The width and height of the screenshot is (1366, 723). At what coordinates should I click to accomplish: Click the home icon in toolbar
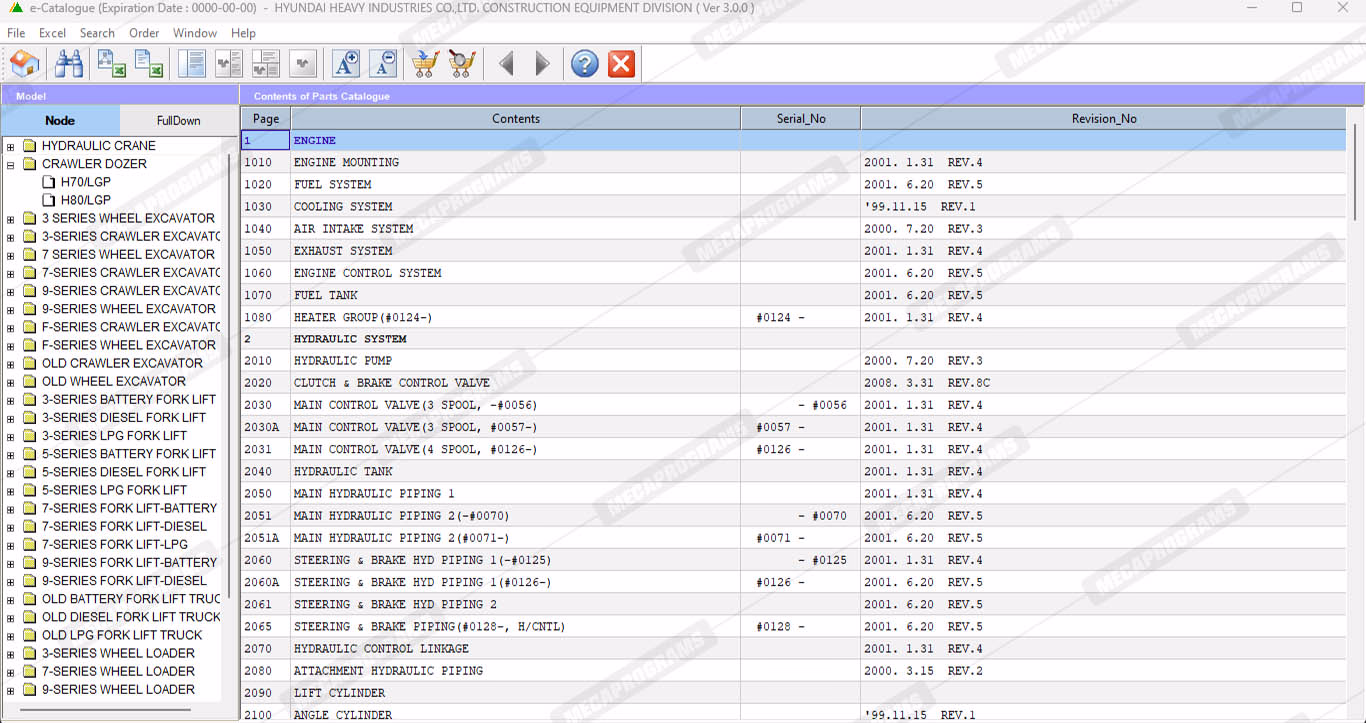click(25, 64)
